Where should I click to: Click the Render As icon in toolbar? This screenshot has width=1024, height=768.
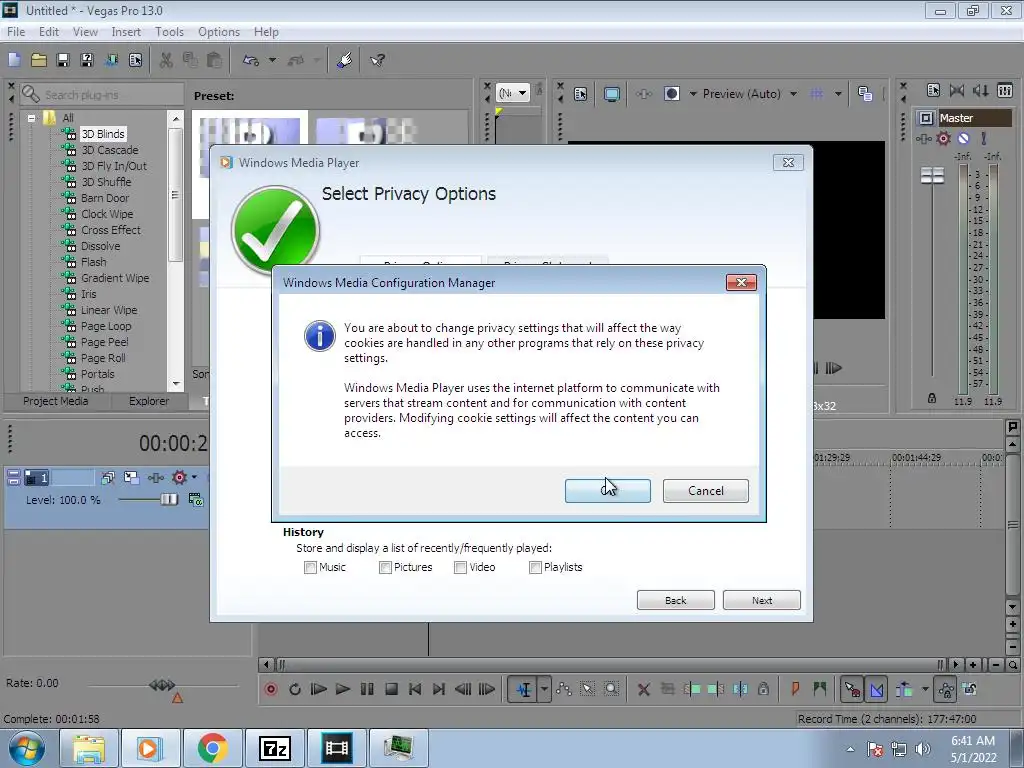111,60
